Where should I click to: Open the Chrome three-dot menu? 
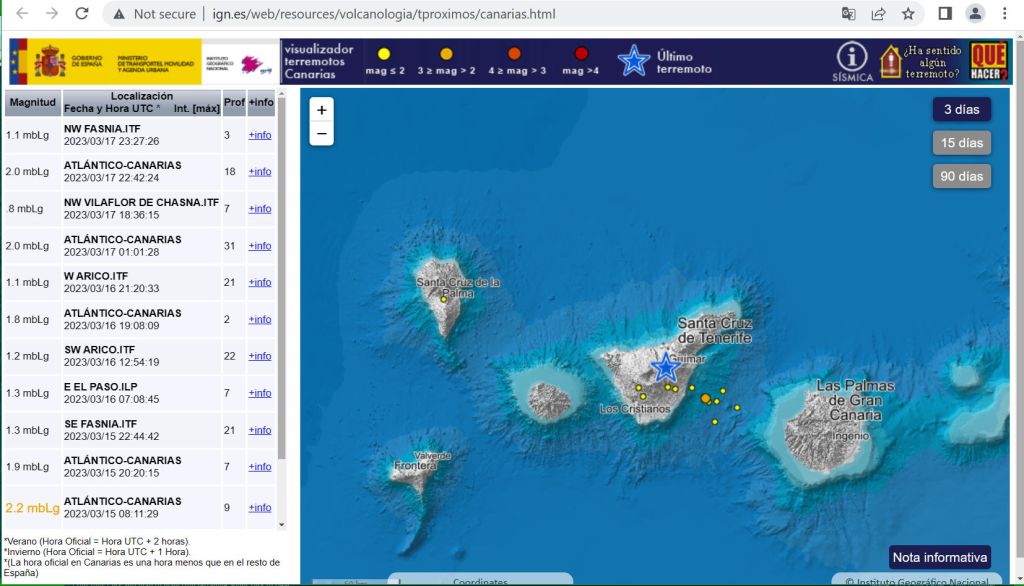tap(1004, 14)
